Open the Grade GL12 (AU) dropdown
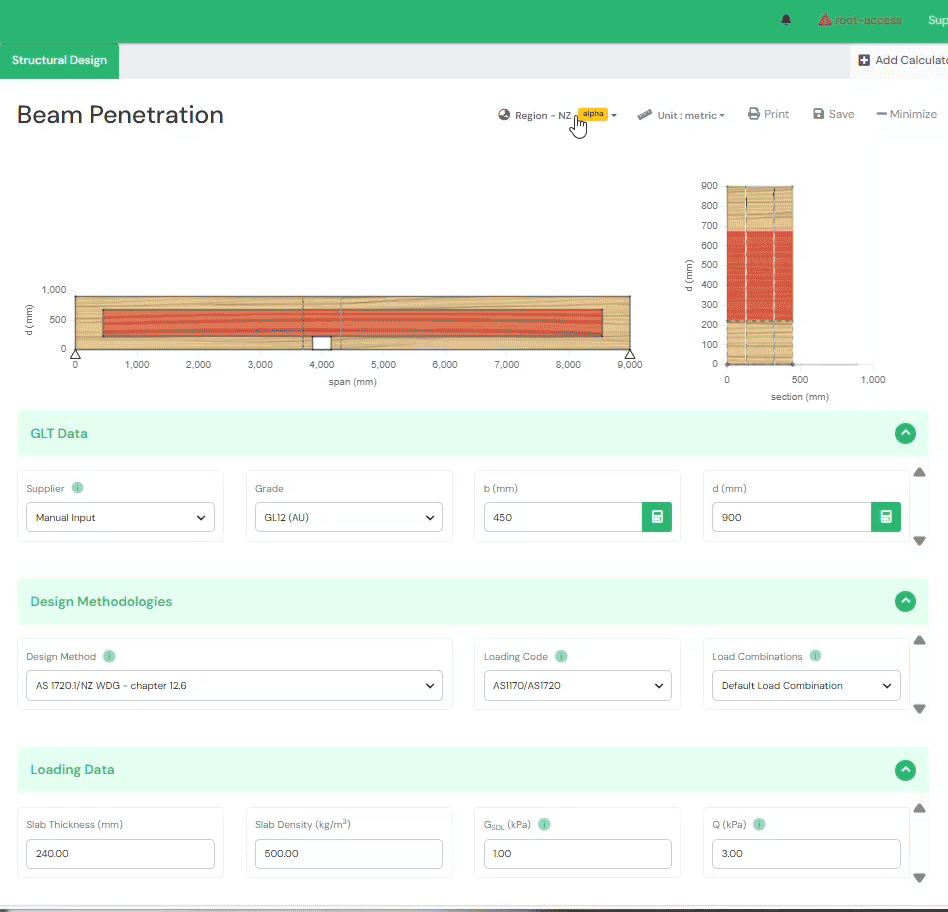Screen dimensions: 948x912 (x=348, y=518)
